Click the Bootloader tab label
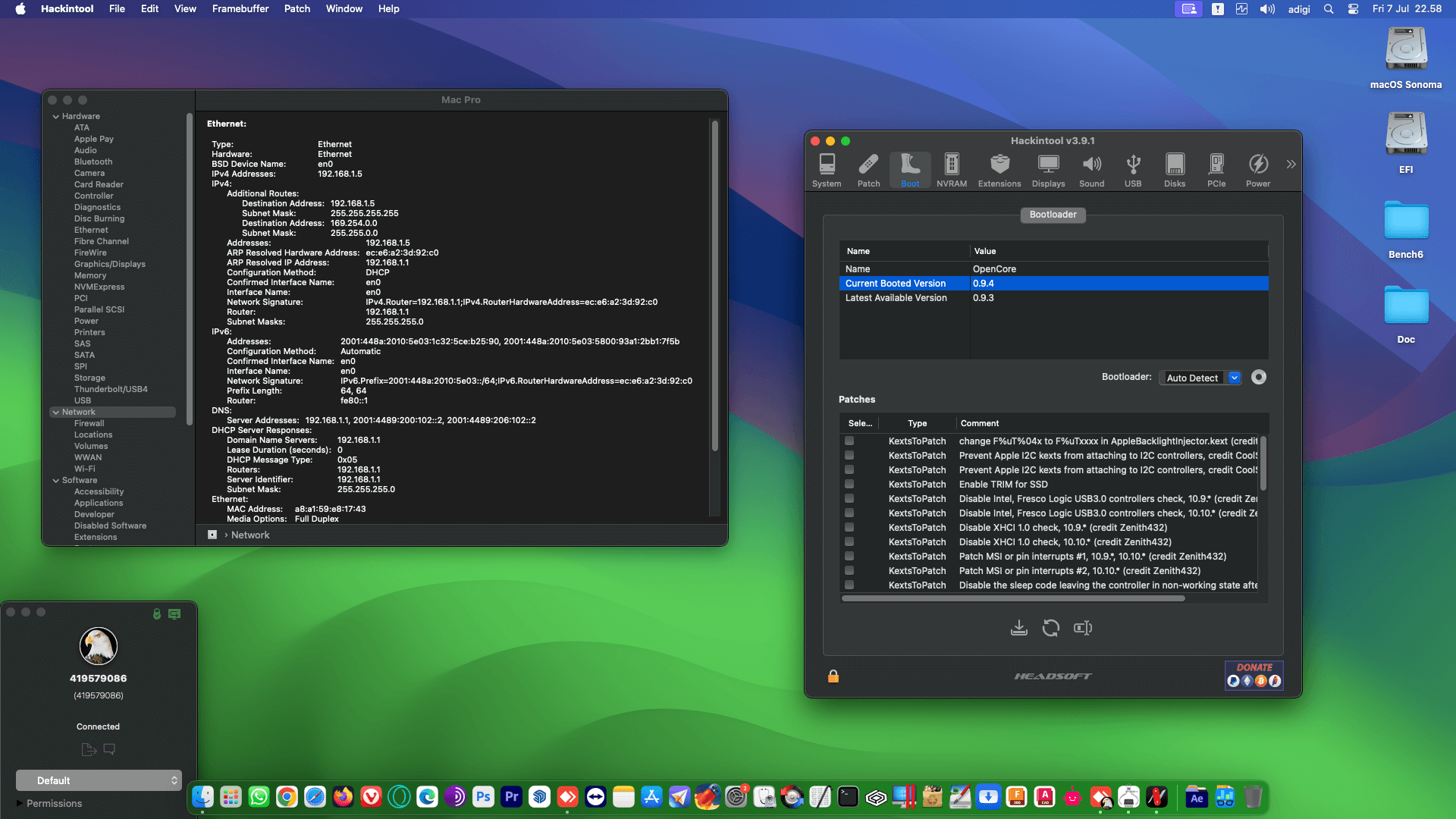The image size is (1456, 819). pyautogui.click(x=1053, y=215)
